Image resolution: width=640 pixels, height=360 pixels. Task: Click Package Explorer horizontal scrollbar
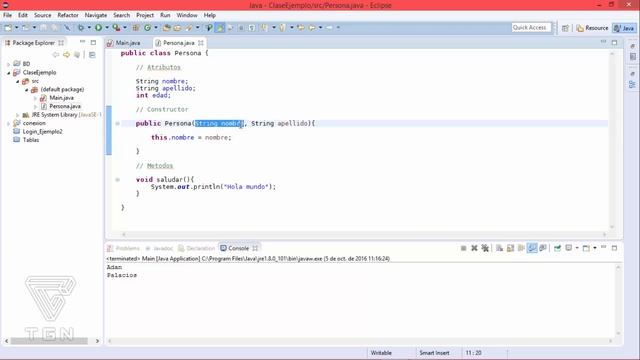pyautogui.click(x=49, y=341)
